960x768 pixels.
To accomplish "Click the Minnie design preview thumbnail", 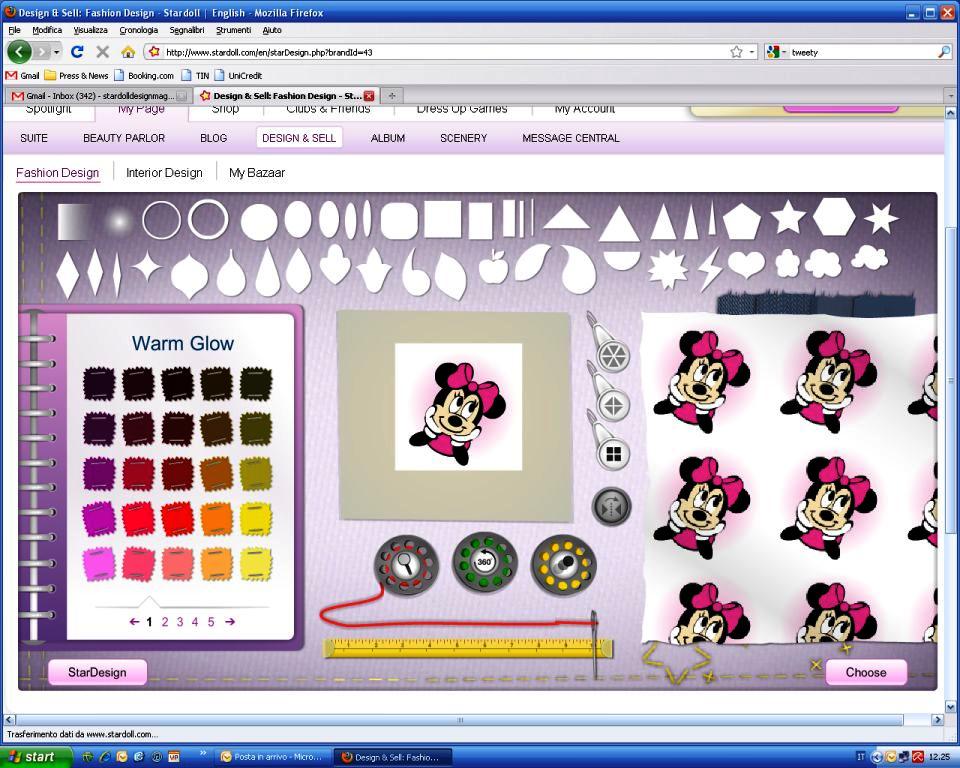I will pyautogui.click(x=458, y=407).
